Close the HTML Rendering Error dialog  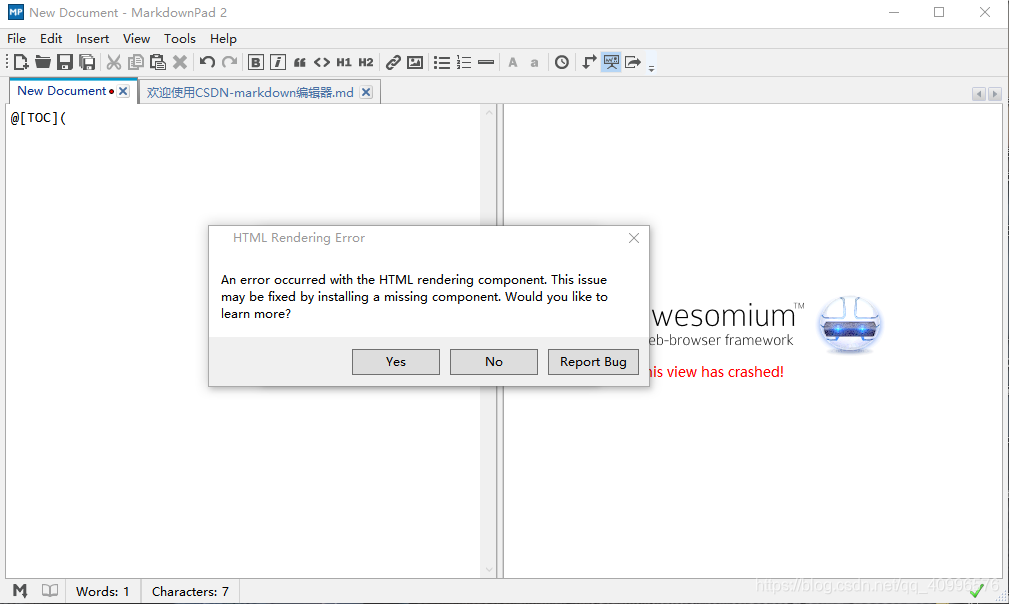pos(634,238)
